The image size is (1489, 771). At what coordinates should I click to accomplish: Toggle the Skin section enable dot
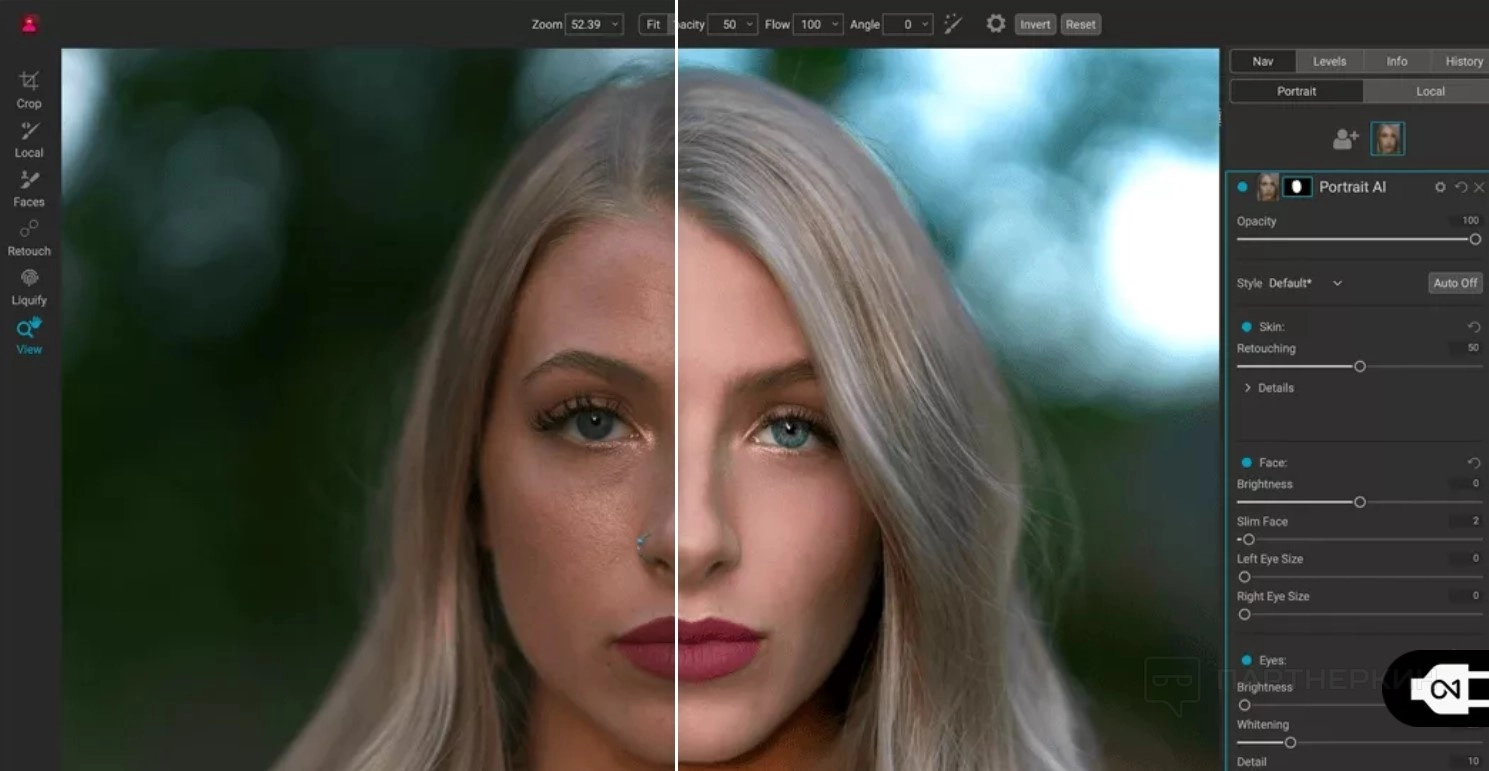[x=1246, y=327]
